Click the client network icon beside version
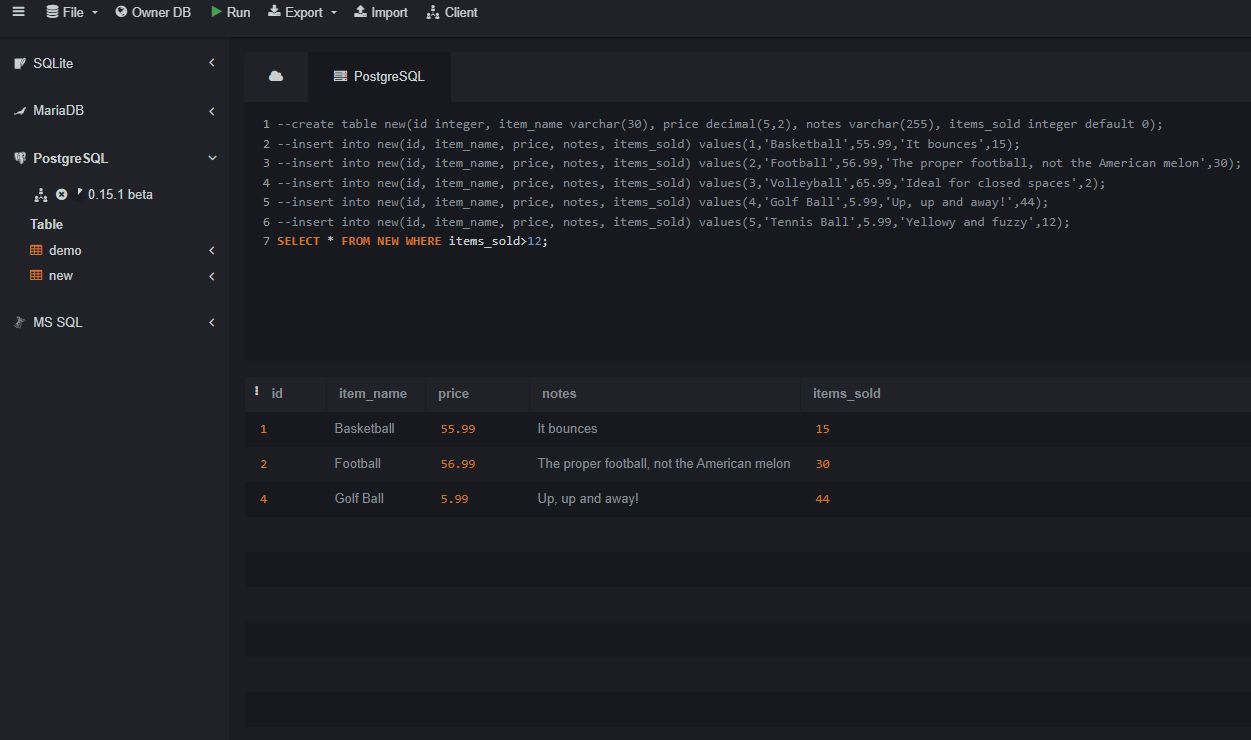This screenshot has height=740, width=1251. point(41,194)
